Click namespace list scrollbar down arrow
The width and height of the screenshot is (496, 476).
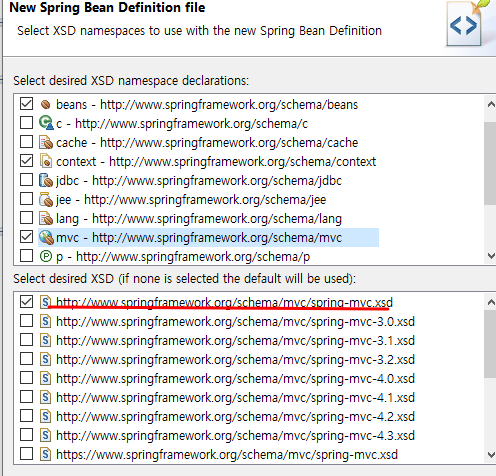(x=490, y=256)
